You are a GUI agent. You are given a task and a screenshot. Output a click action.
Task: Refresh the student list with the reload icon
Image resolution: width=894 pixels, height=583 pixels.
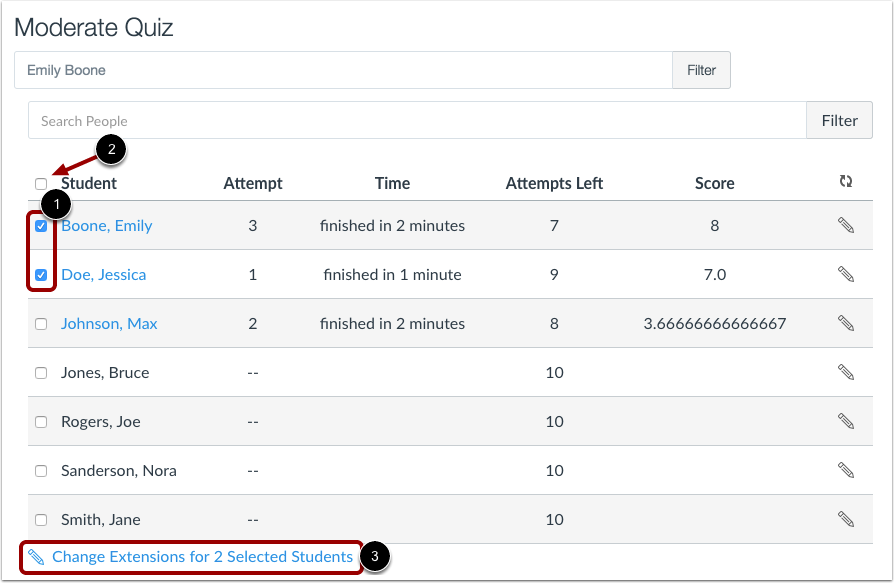point(846,181)
